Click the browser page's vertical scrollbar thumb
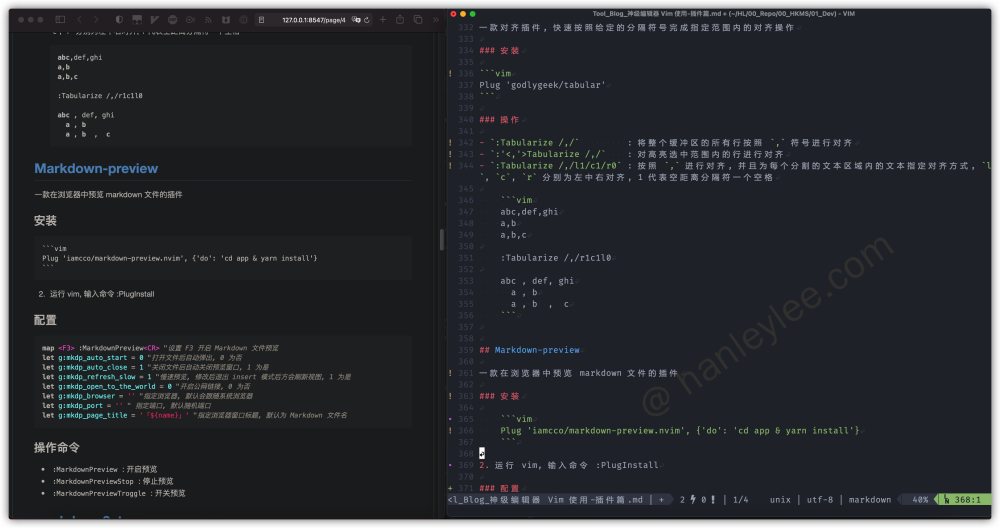This screenshot has width=1000, height=528. 441,239
